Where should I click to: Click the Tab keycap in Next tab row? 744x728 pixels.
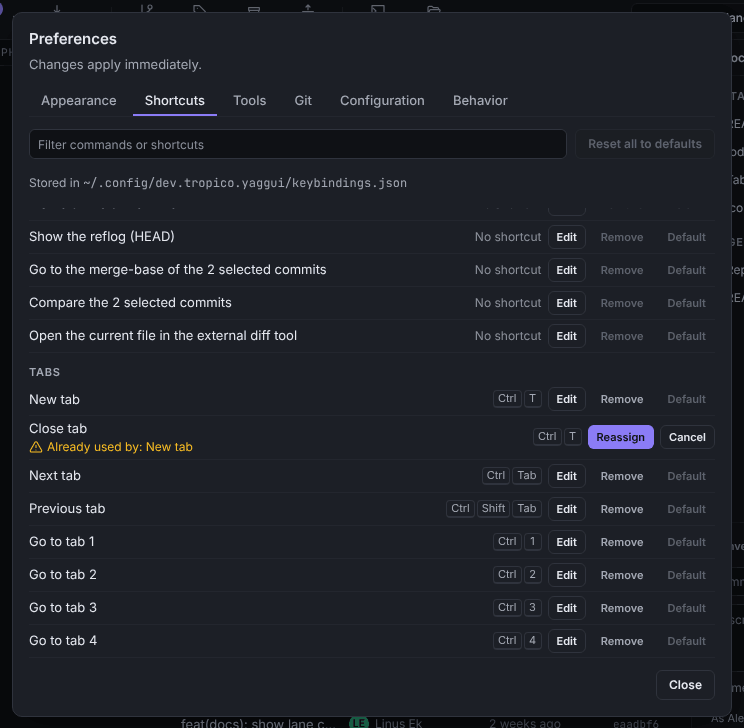(527, 476)
